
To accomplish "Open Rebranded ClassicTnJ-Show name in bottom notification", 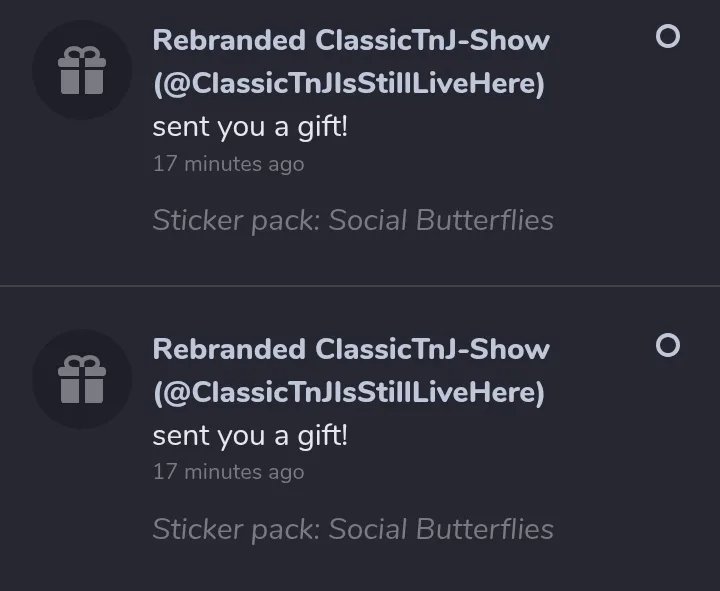I will point(351,349).
